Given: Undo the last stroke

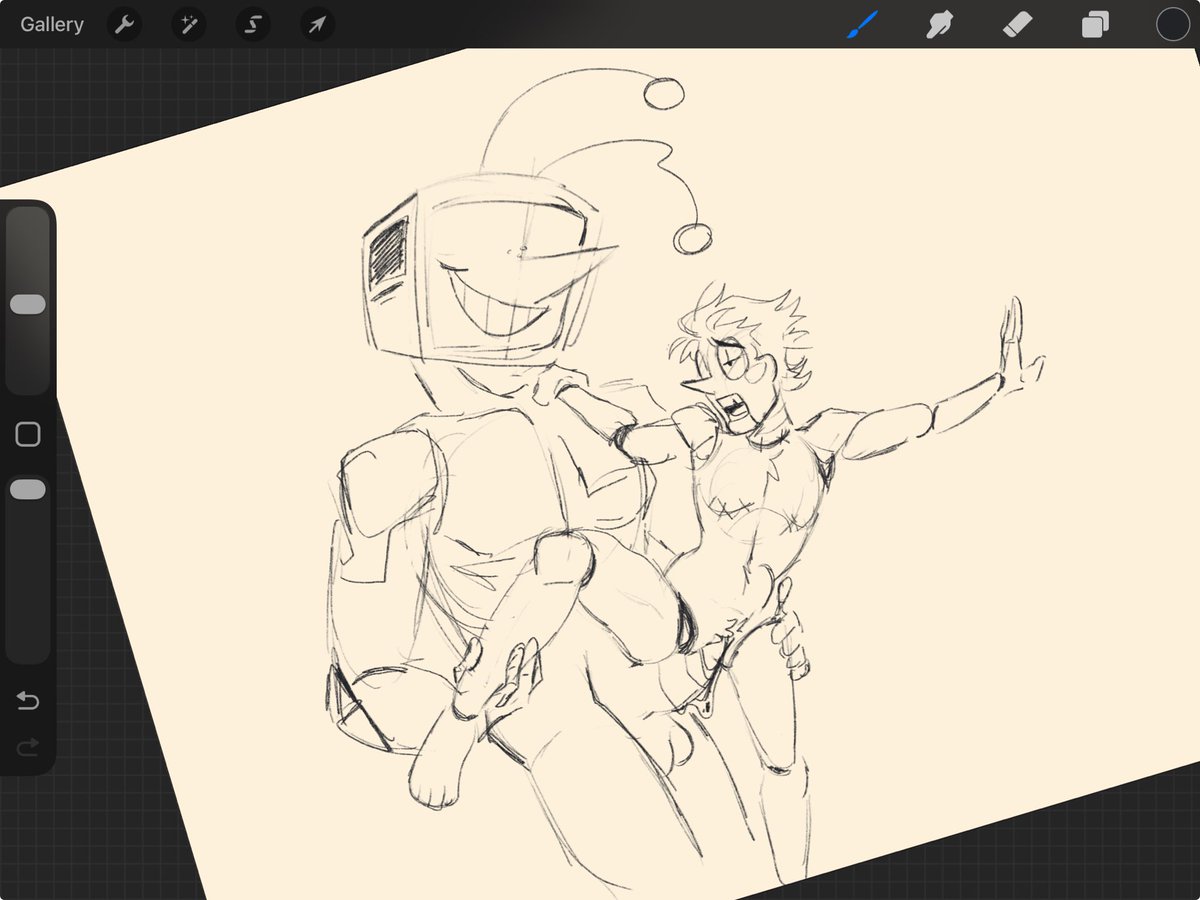Looking at the screenshot, I should (x=28, y=701).
